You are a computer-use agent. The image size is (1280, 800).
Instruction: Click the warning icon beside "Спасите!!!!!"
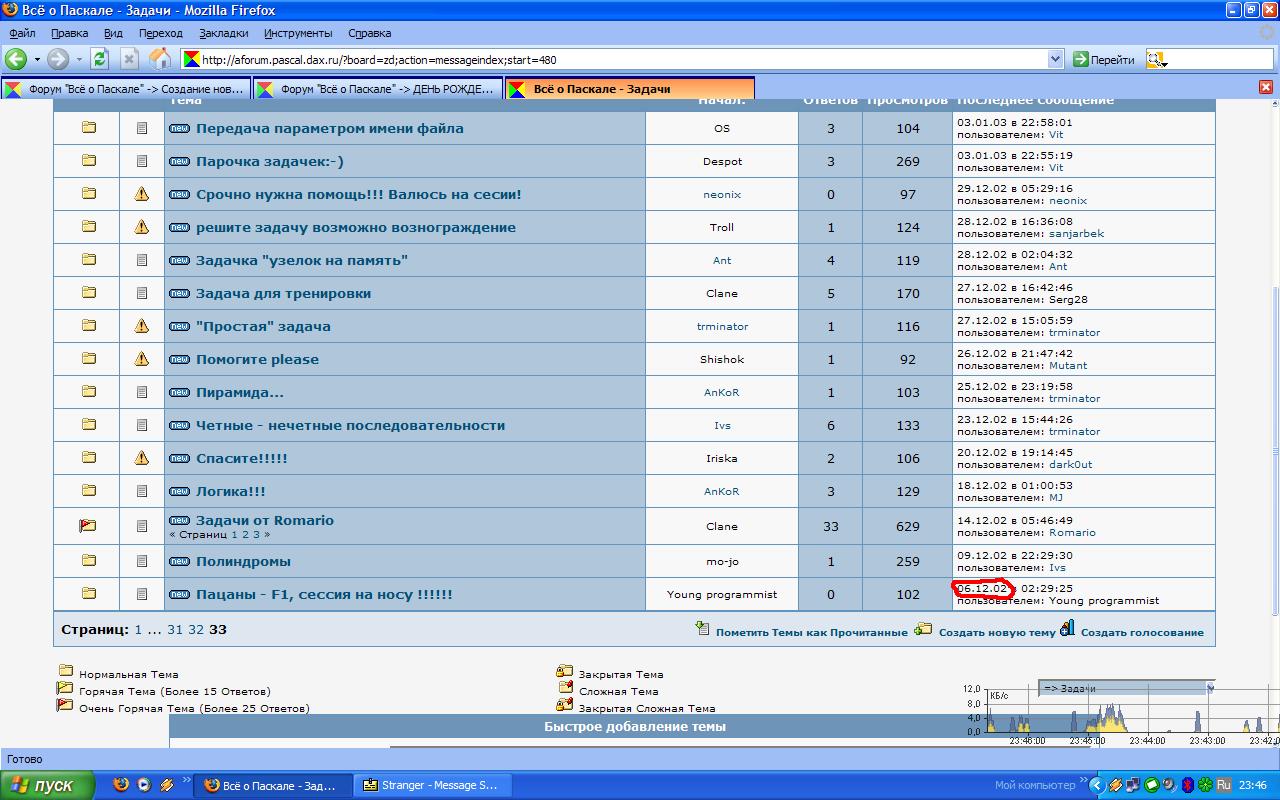pos(142,458)
